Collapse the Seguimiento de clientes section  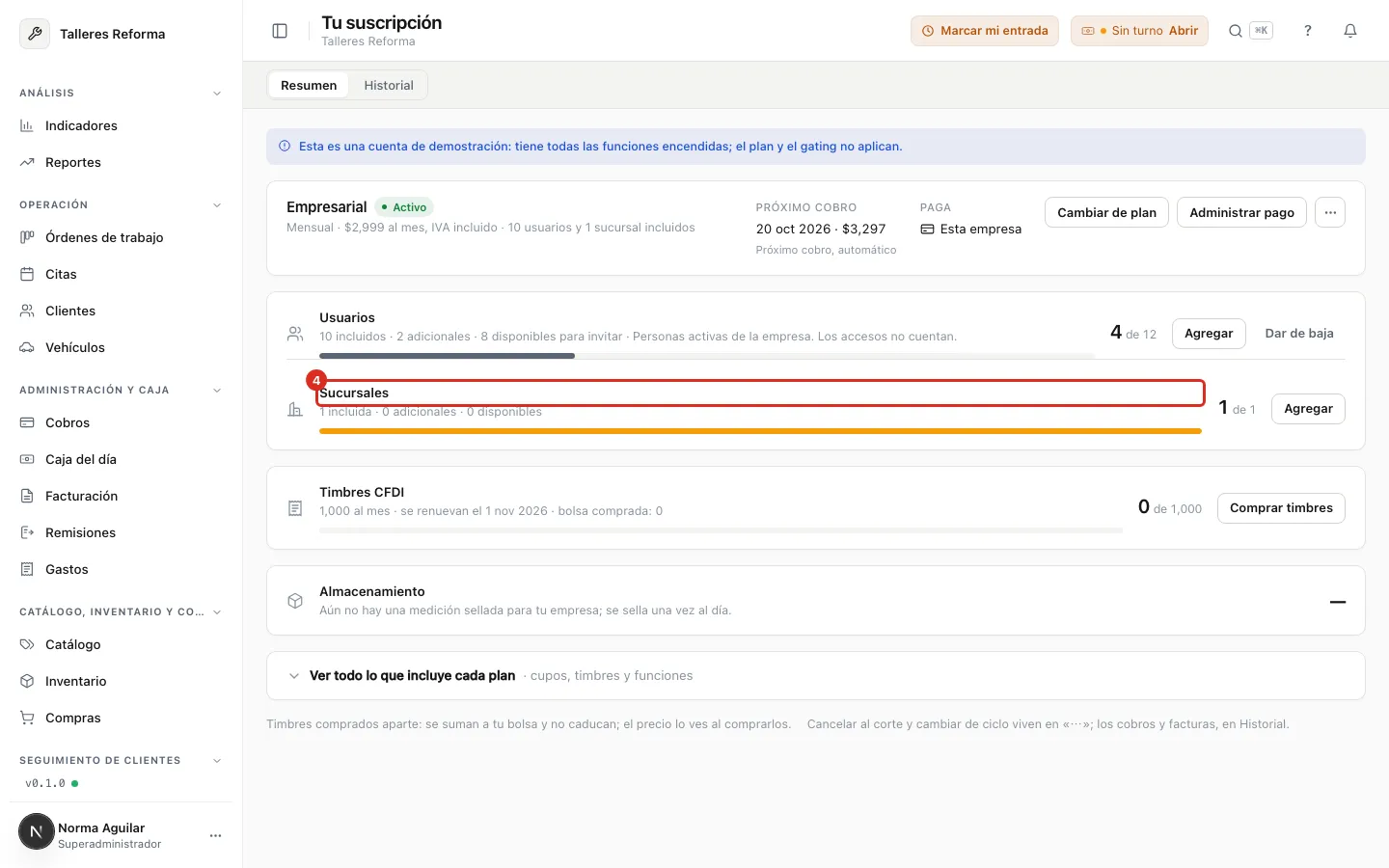[217, 761]
